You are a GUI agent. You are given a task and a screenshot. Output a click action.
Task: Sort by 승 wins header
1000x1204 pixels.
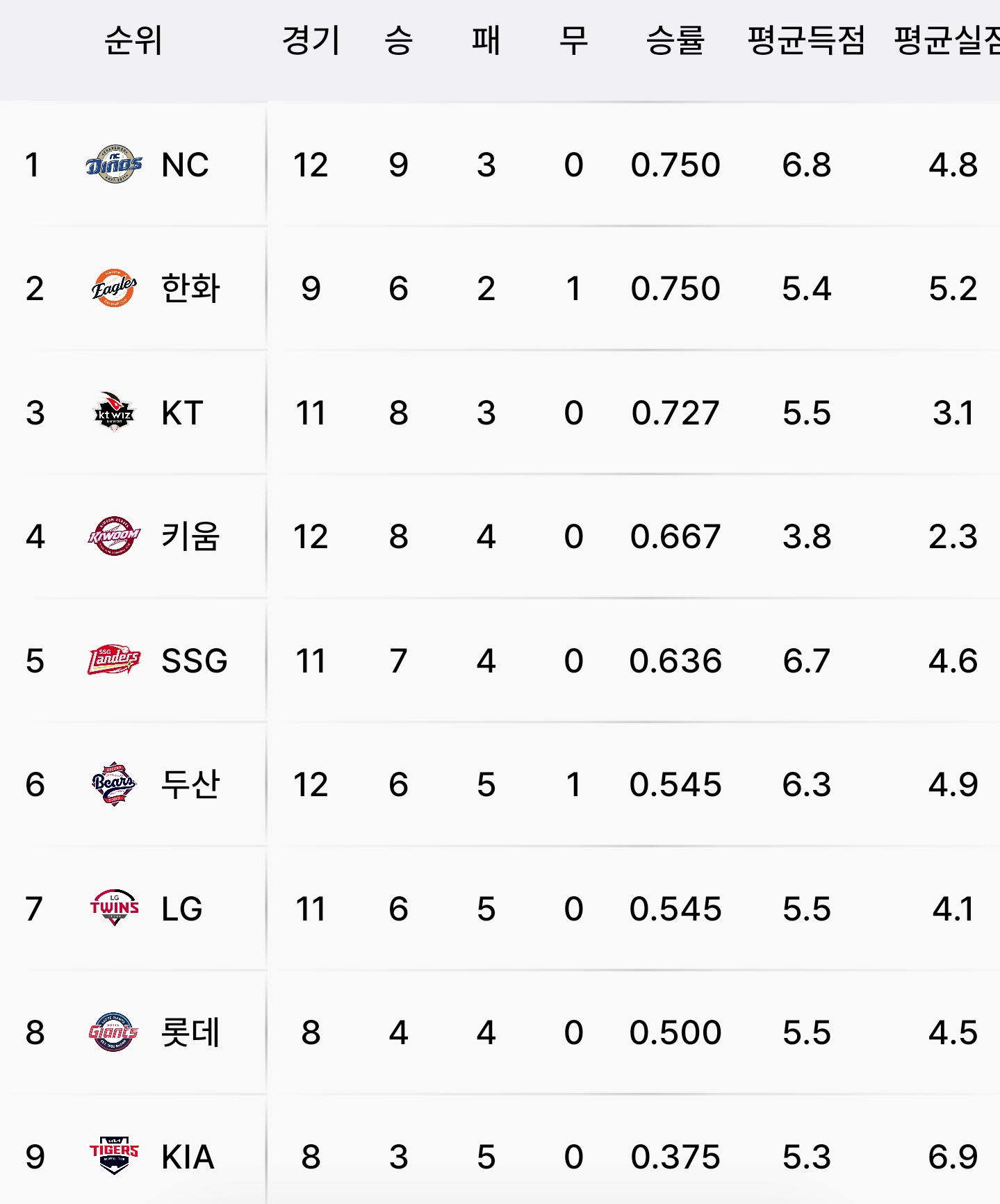[398, 40]
